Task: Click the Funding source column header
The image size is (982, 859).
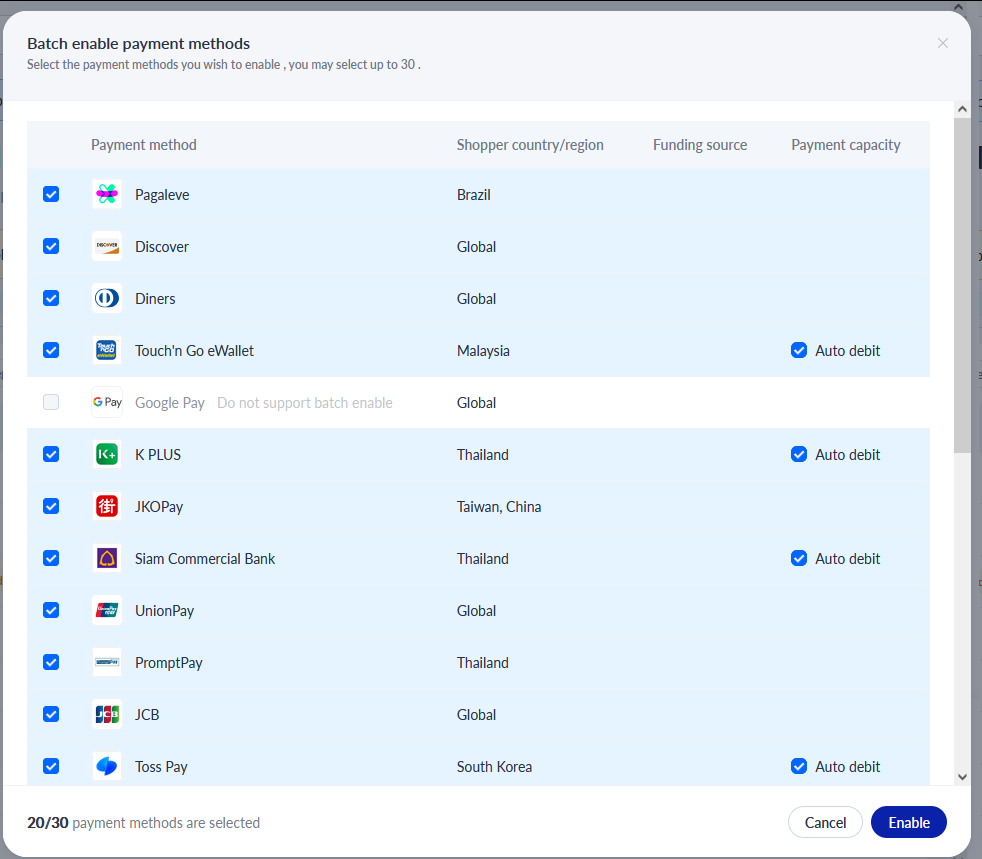Action: 700,145
